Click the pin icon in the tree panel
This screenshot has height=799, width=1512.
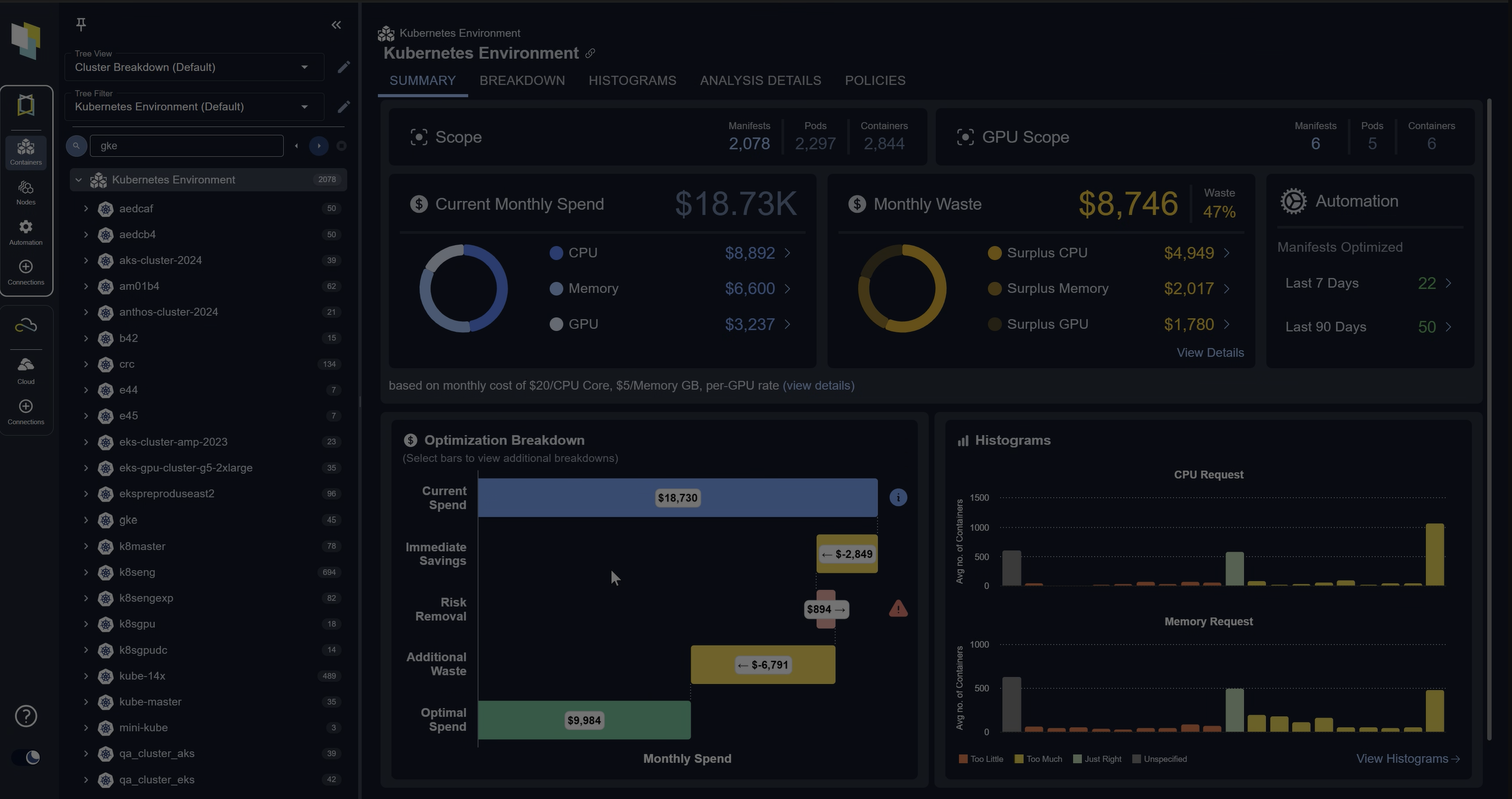pos(81,24)
